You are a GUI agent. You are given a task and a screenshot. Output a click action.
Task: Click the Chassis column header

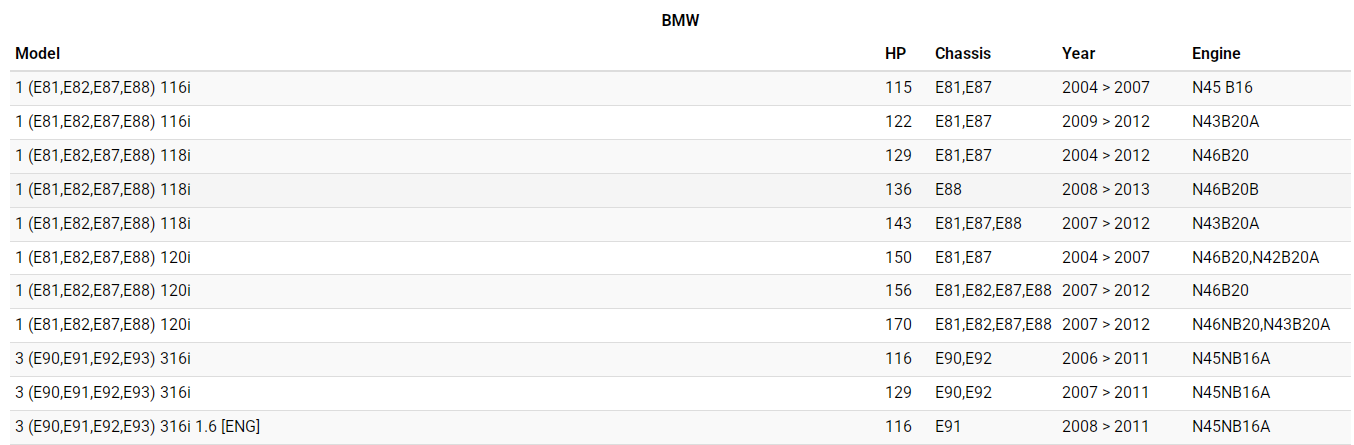pos(962,54)
